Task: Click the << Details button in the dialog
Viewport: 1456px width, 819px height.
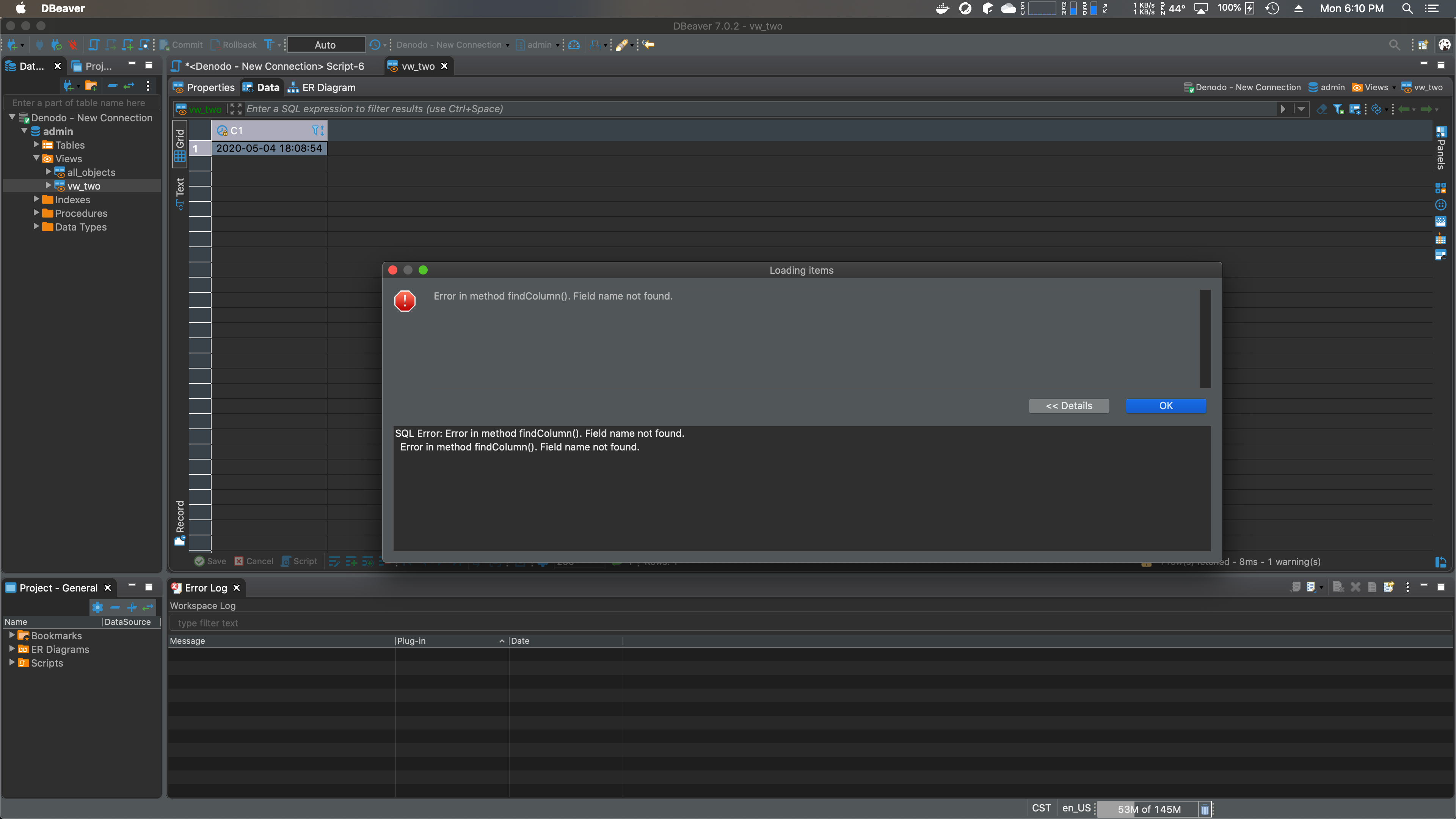Action: pyautogui.click(x=1068, y=406)
